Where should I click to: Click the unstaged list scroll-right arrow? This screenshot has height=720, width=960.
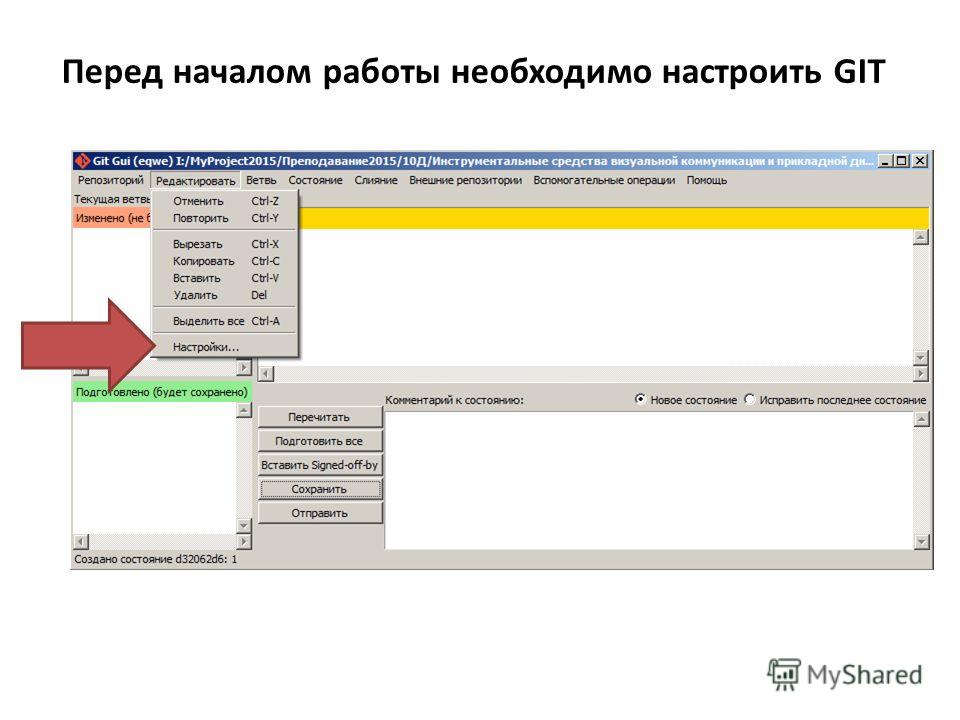[x=244, y=367]
